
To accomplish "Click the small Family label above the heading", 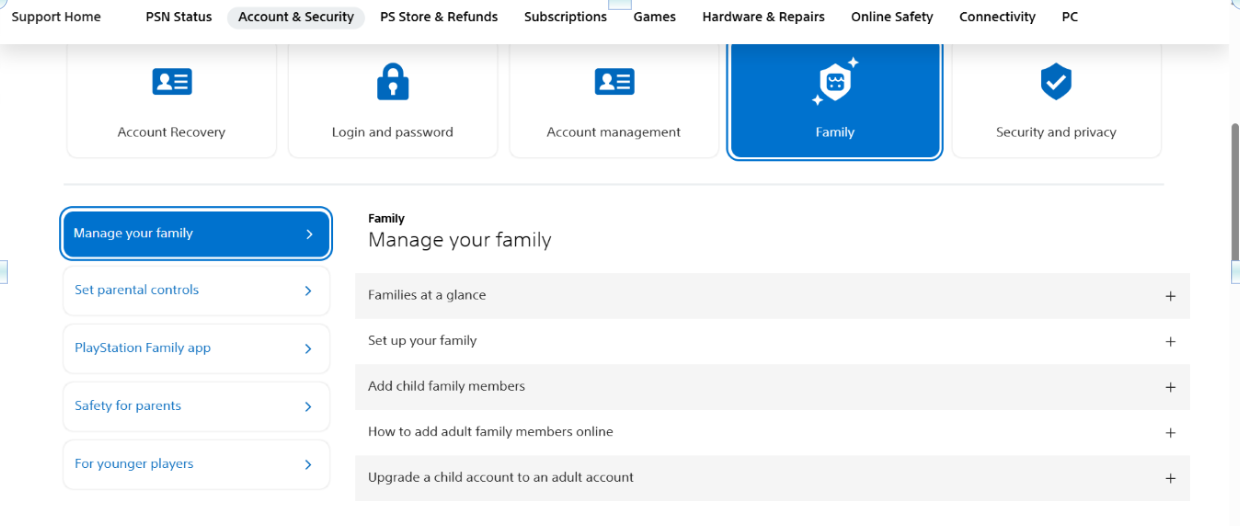I will (x=386, y=218).
